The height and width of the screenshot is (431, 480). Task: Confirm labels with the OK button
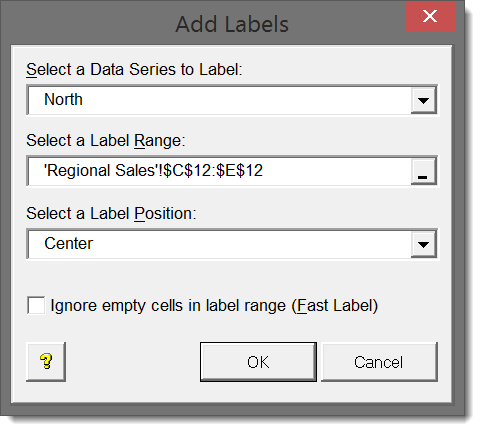(258, 362)
